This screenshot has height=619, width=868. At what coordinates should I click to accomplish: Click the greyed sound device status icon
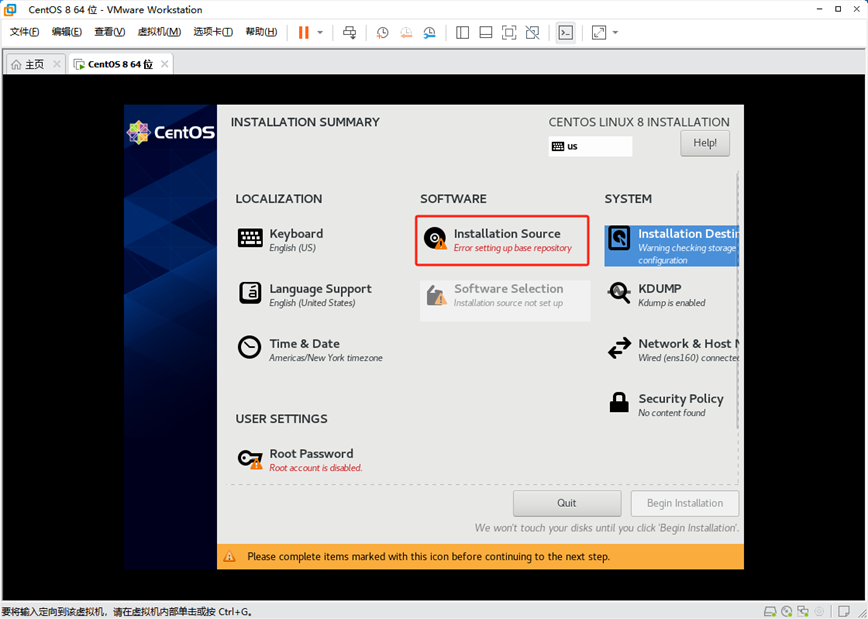coord(820,611)
